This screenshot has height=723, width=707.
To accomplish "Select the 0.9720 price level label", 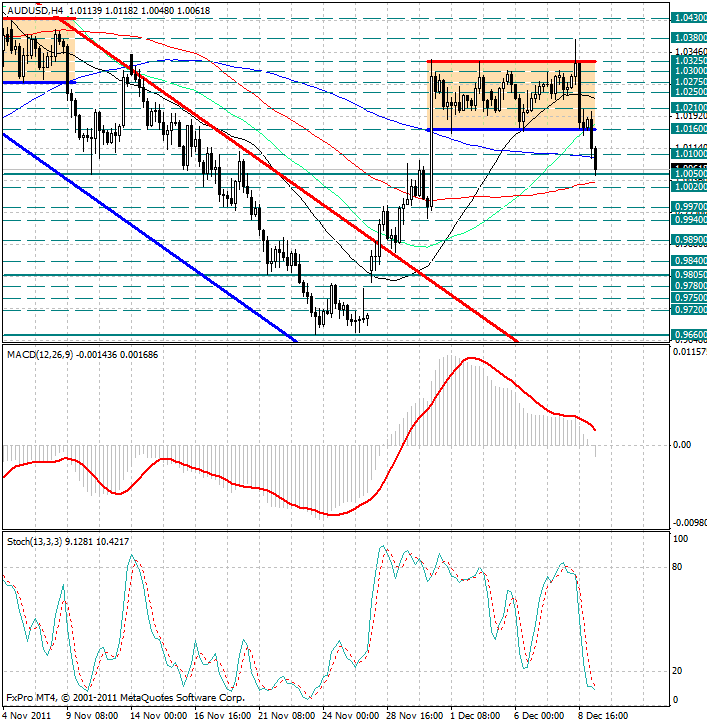I will (689, 310).
